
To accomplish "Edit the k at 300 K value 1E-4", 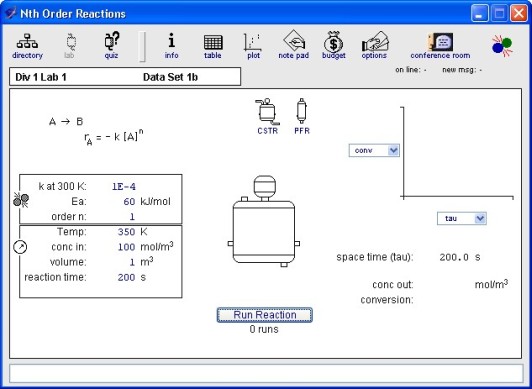I will point(124,187).
